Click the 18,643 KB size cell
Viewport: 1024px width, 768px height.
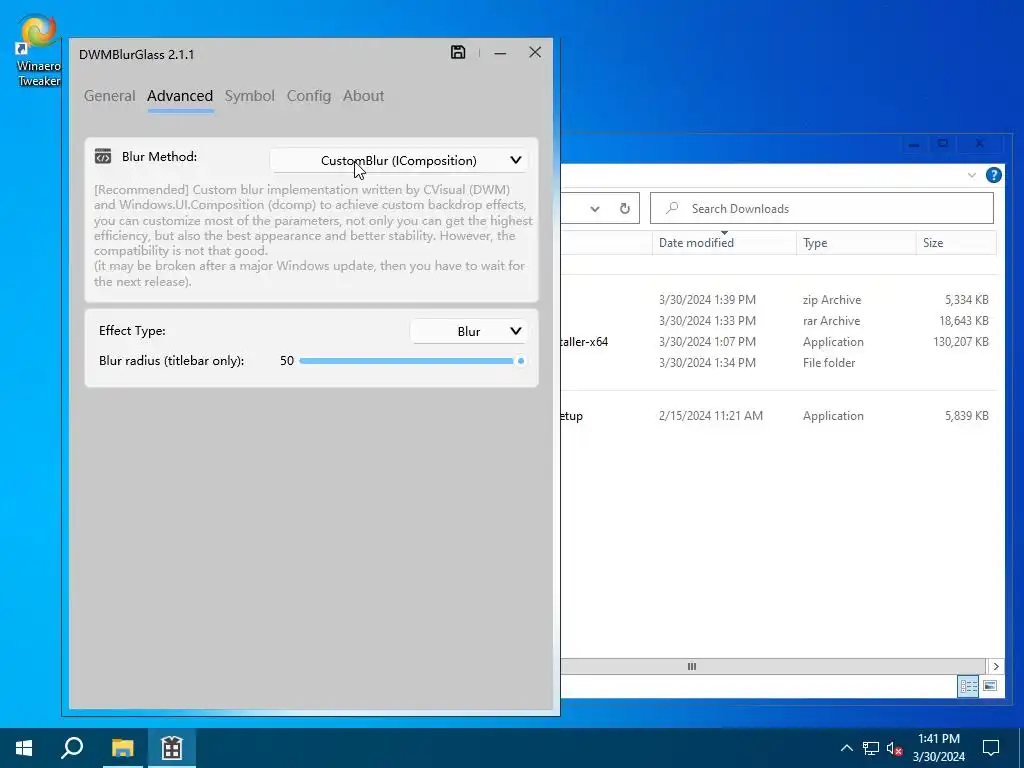pos(964,321)
